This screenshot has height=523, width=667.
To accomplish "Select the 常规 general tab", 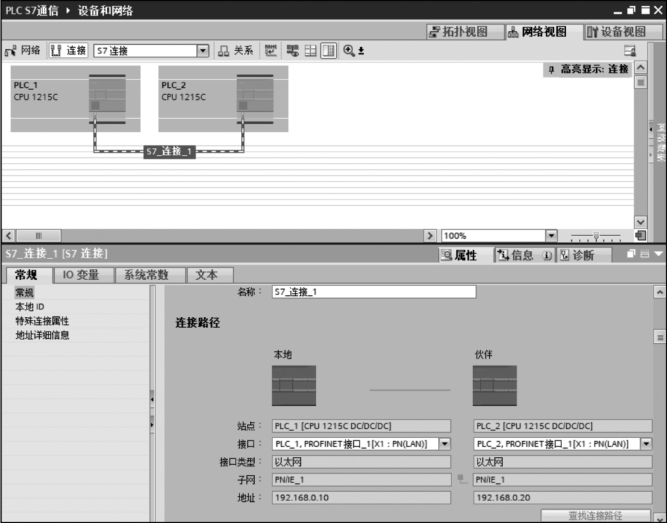I will click(29, 275).
